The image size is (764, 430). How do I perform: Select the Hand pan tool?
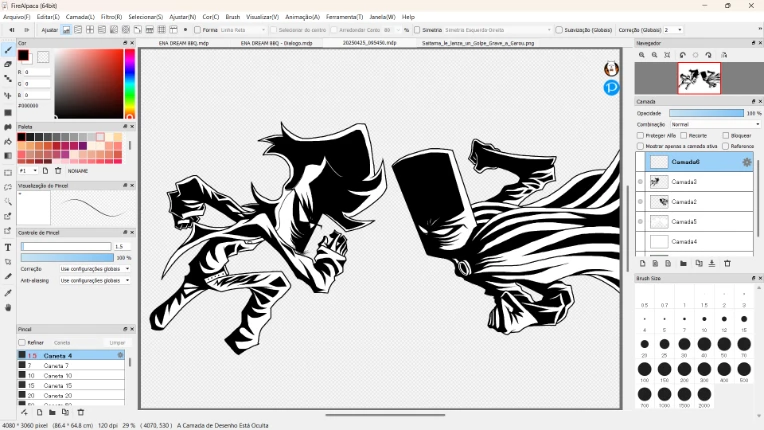click(8, 307)
